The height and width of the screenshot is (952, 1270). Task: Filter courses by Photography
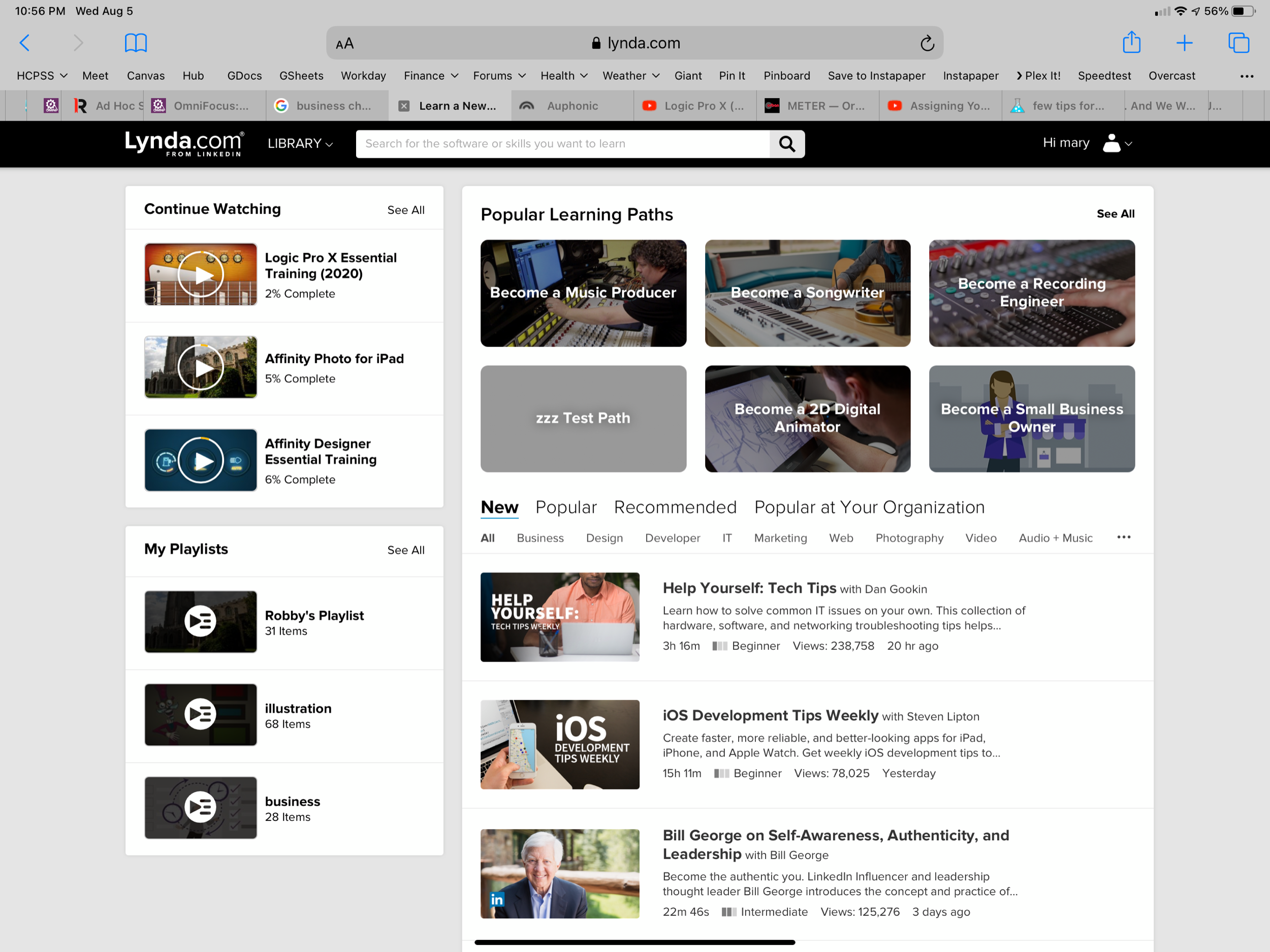tap(909, 538)
